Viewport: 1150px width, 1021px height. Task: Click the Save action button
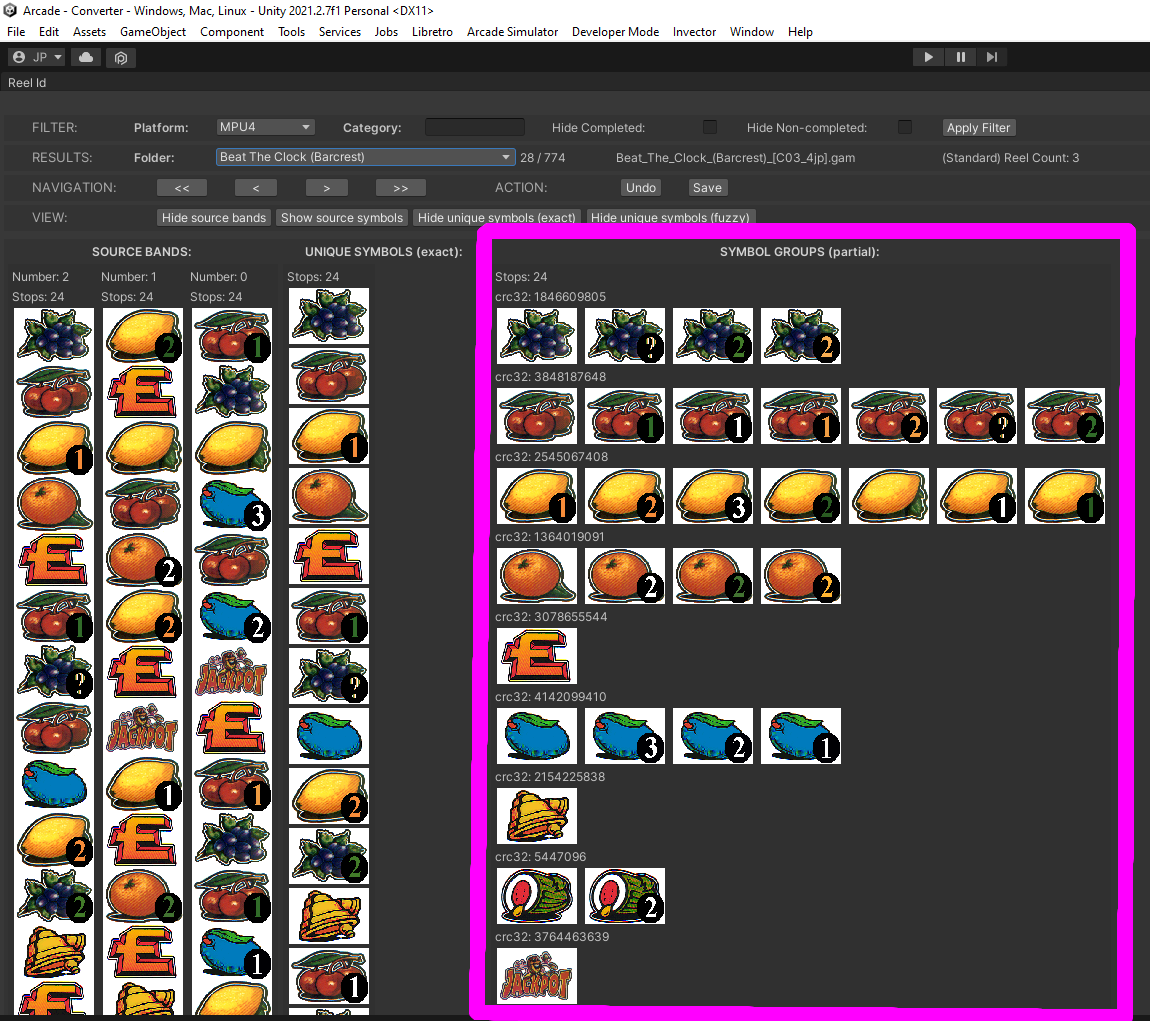tap(707, 187)
